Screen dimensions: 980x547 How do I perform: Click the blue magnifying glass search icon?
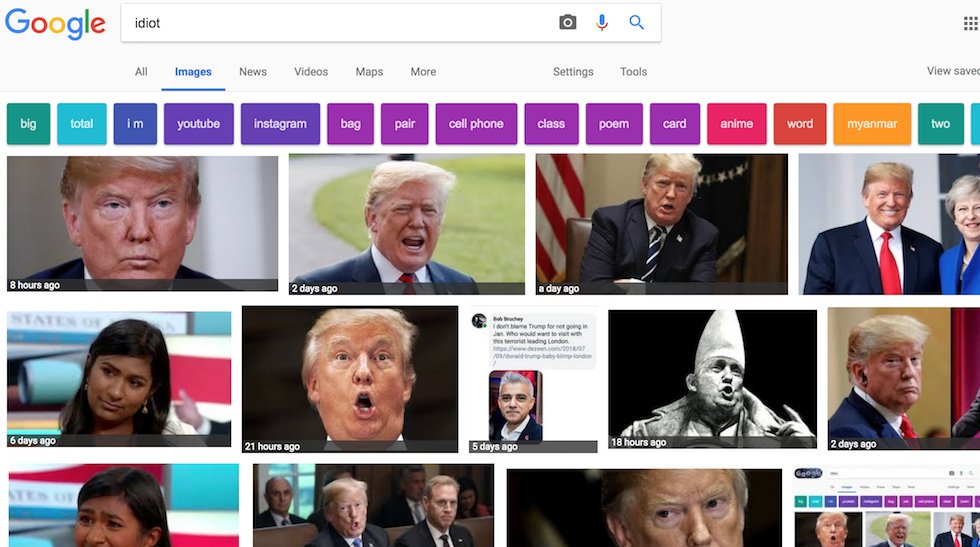tap(636, 23)
